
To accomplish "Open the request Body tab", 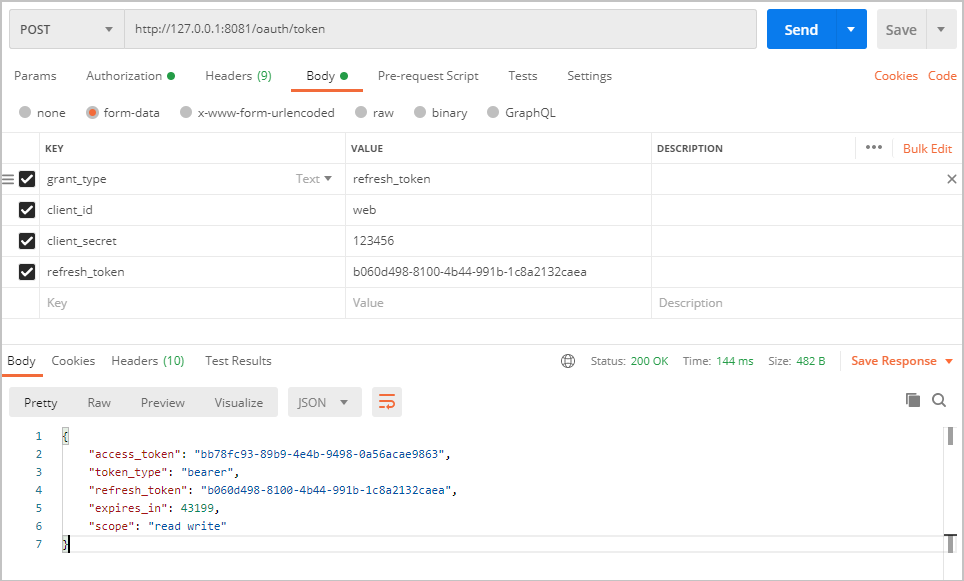I will coord(327,76).
